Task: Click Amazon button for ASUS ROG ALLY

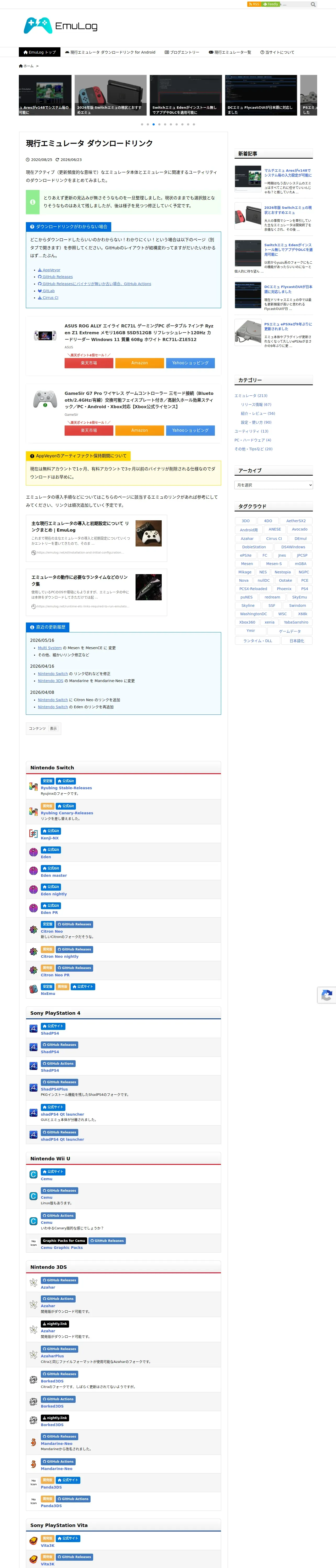Action: coord(140,363)
